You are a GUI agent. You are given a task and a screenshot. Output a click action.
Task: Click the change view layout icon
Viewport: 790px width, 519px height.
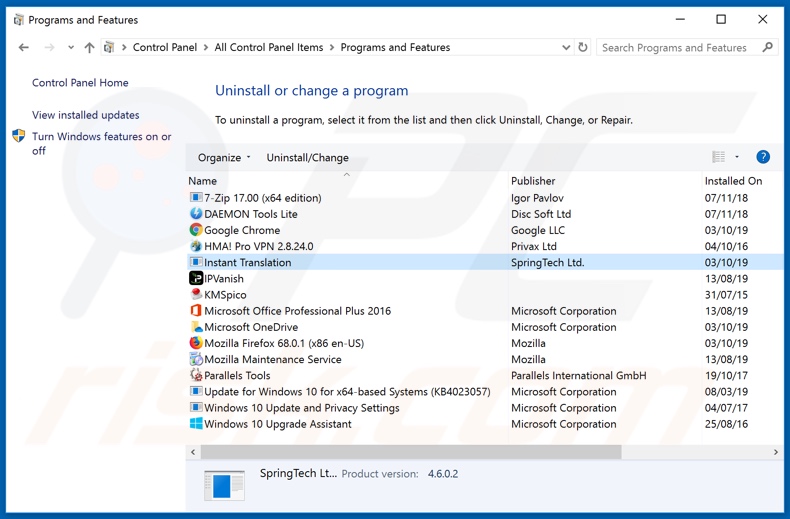pos(718,157)
